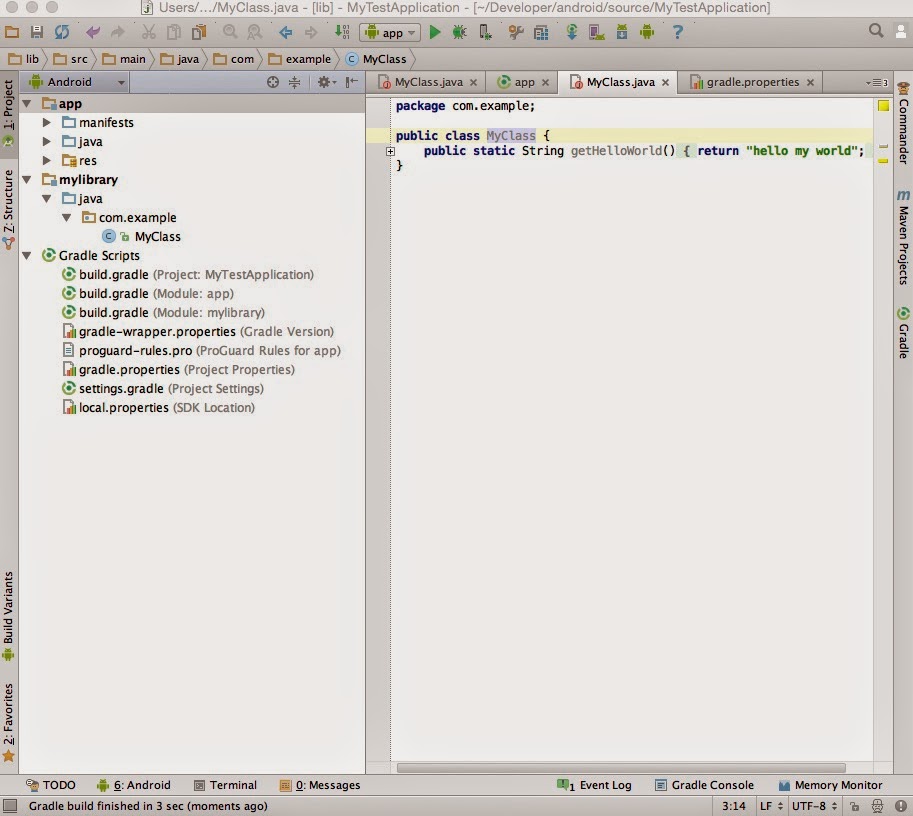This screenshot has width=913, height=816.
Task: Change line separator via LF selector
Action: [x=771, y=806]
